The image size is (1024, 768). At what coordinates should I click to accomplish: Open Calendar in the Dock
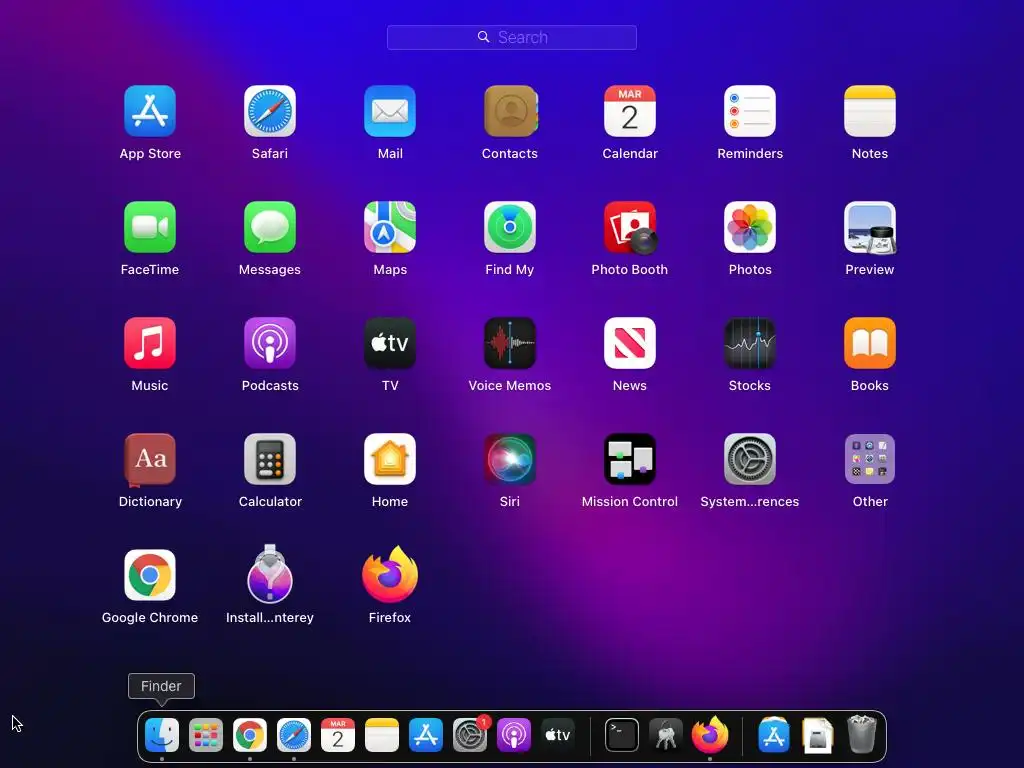click(x=338, y=735)
